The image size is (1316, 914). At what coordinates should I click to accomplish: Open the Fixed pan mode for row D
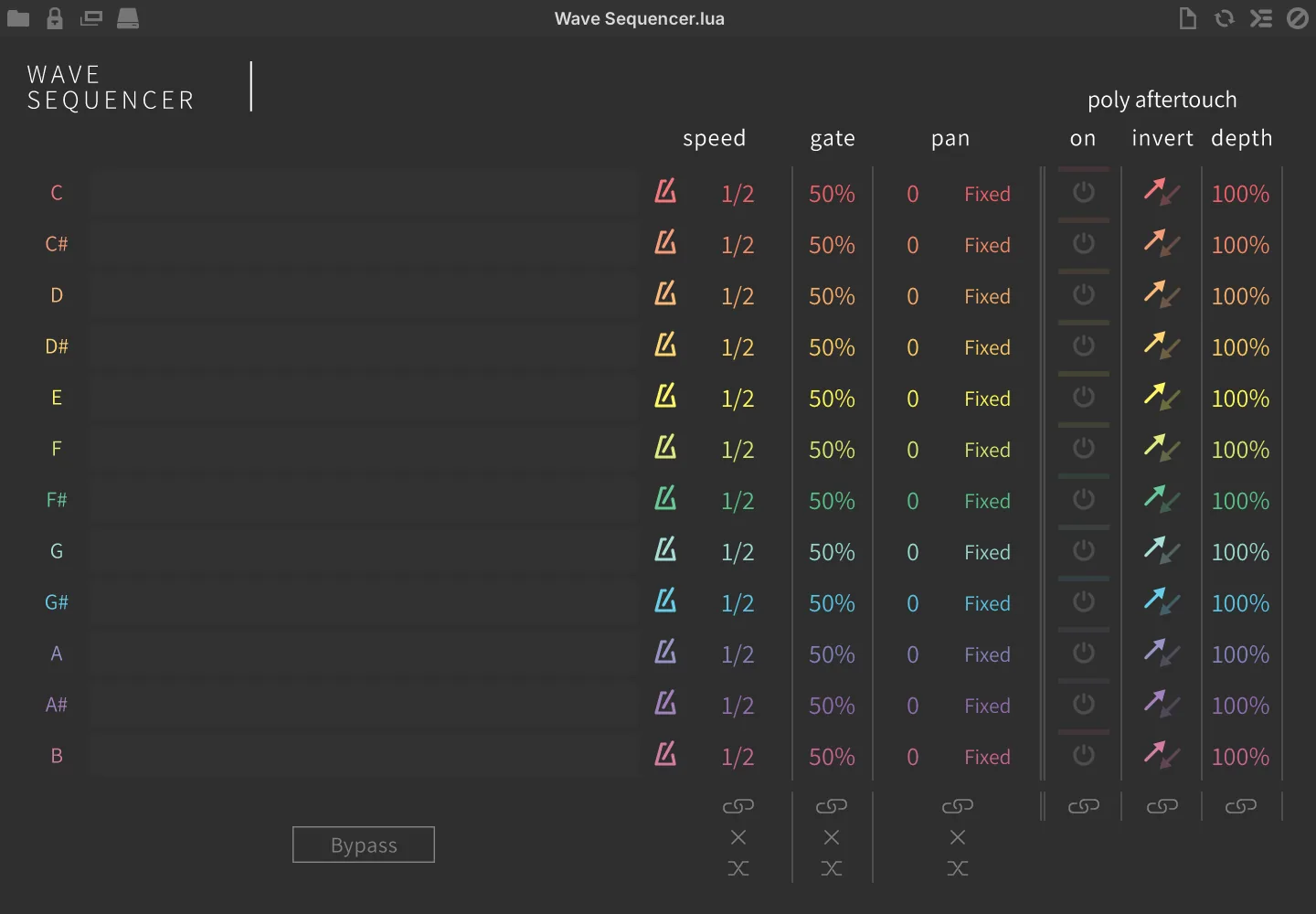click(x=987, y=296)
